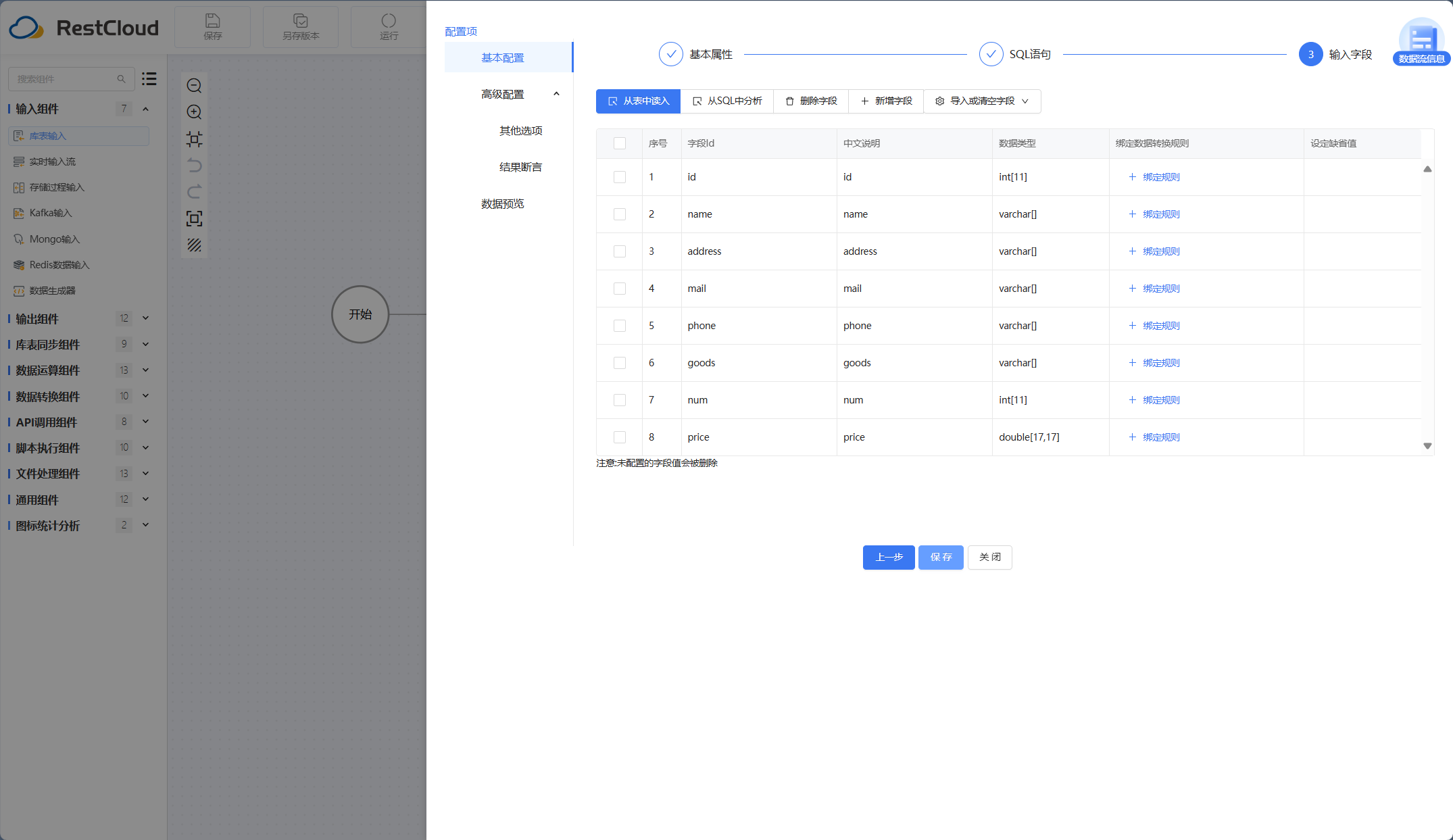
Task: Check the checkbox for row name
Action: (x=620, y=214)
